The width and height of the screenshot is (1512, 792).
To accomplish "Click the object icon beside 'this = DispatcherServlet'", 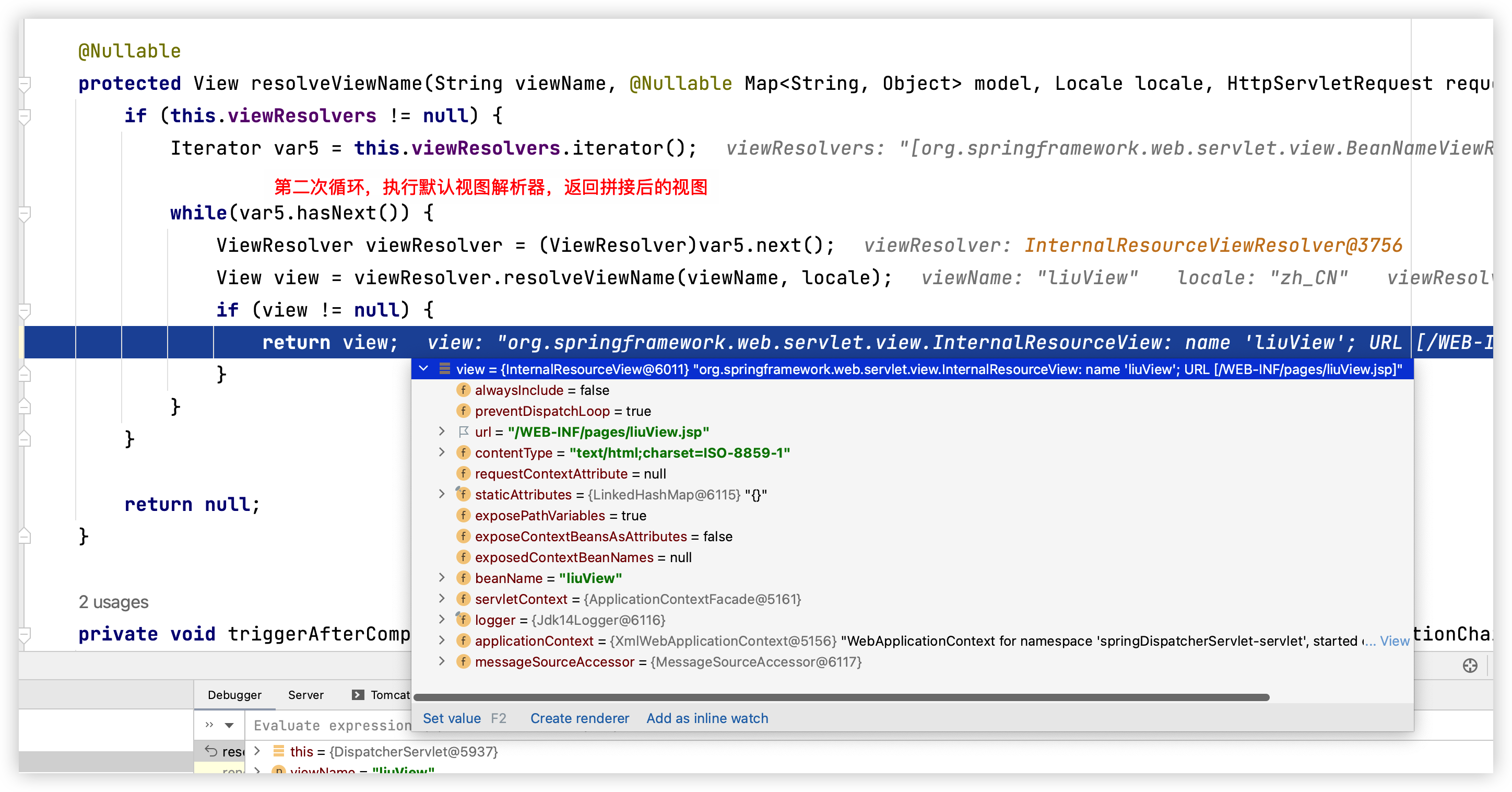I will [278, 751].
